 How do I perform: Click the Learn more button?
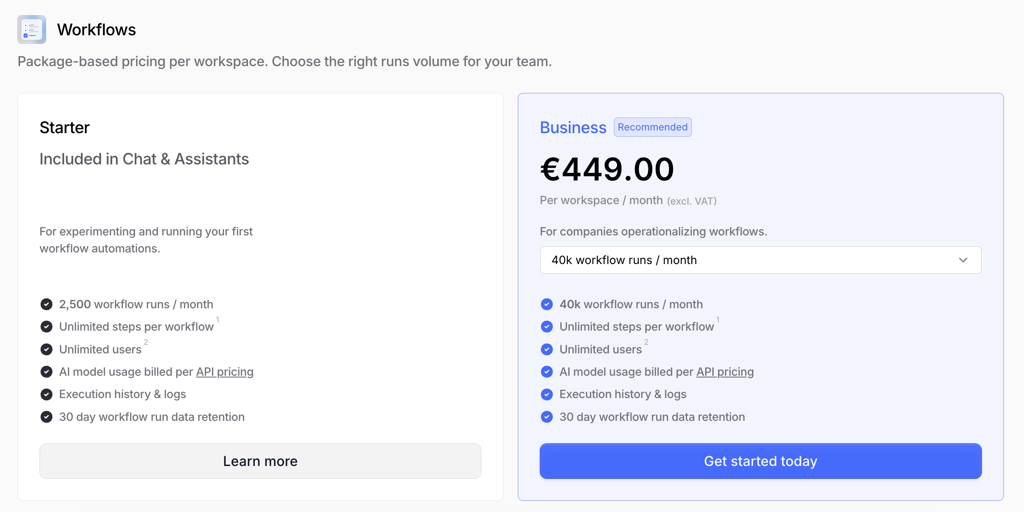point(260,461)
